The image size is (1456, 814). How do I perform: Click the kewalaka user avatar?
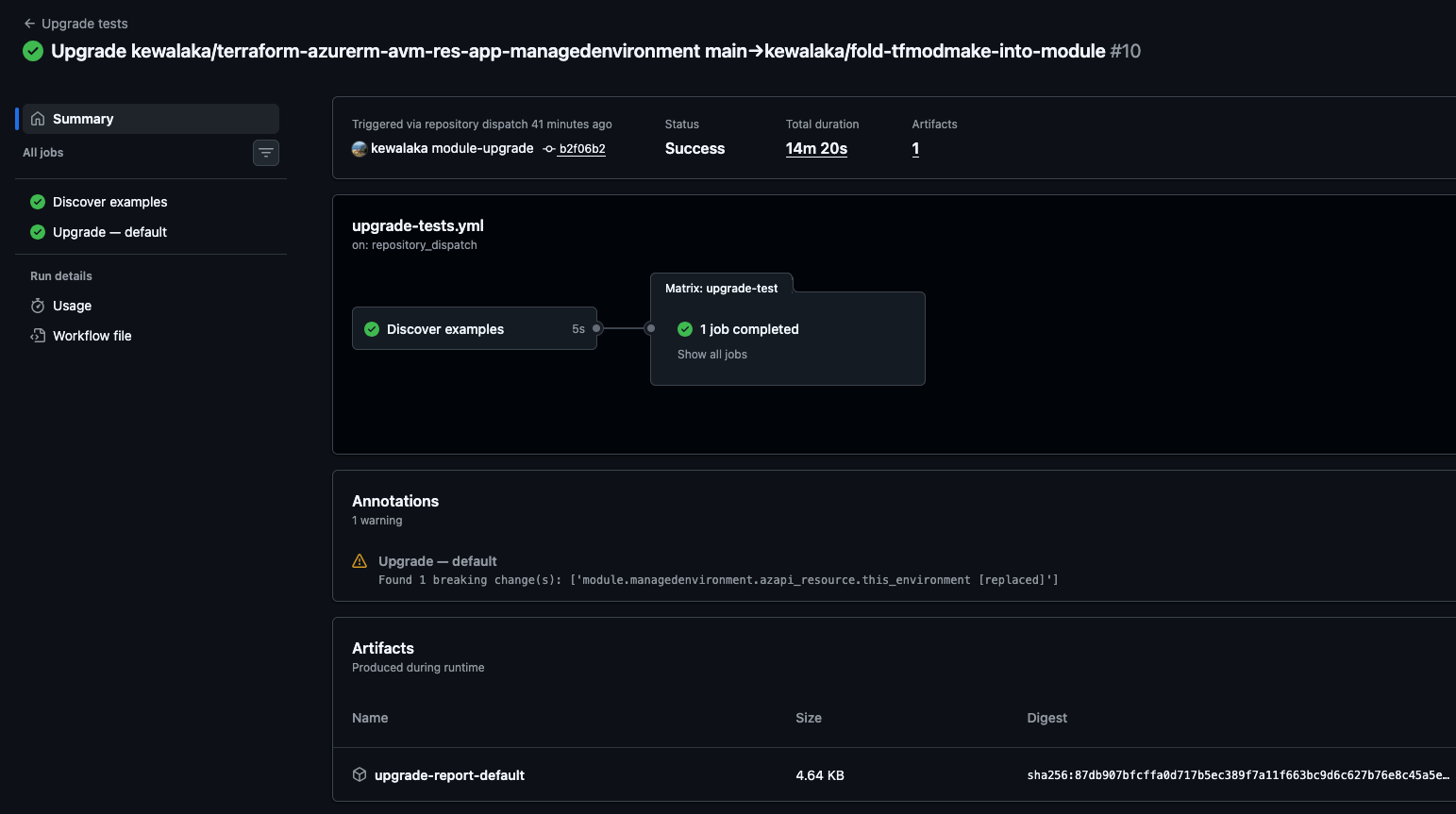[x=360, y=149]
